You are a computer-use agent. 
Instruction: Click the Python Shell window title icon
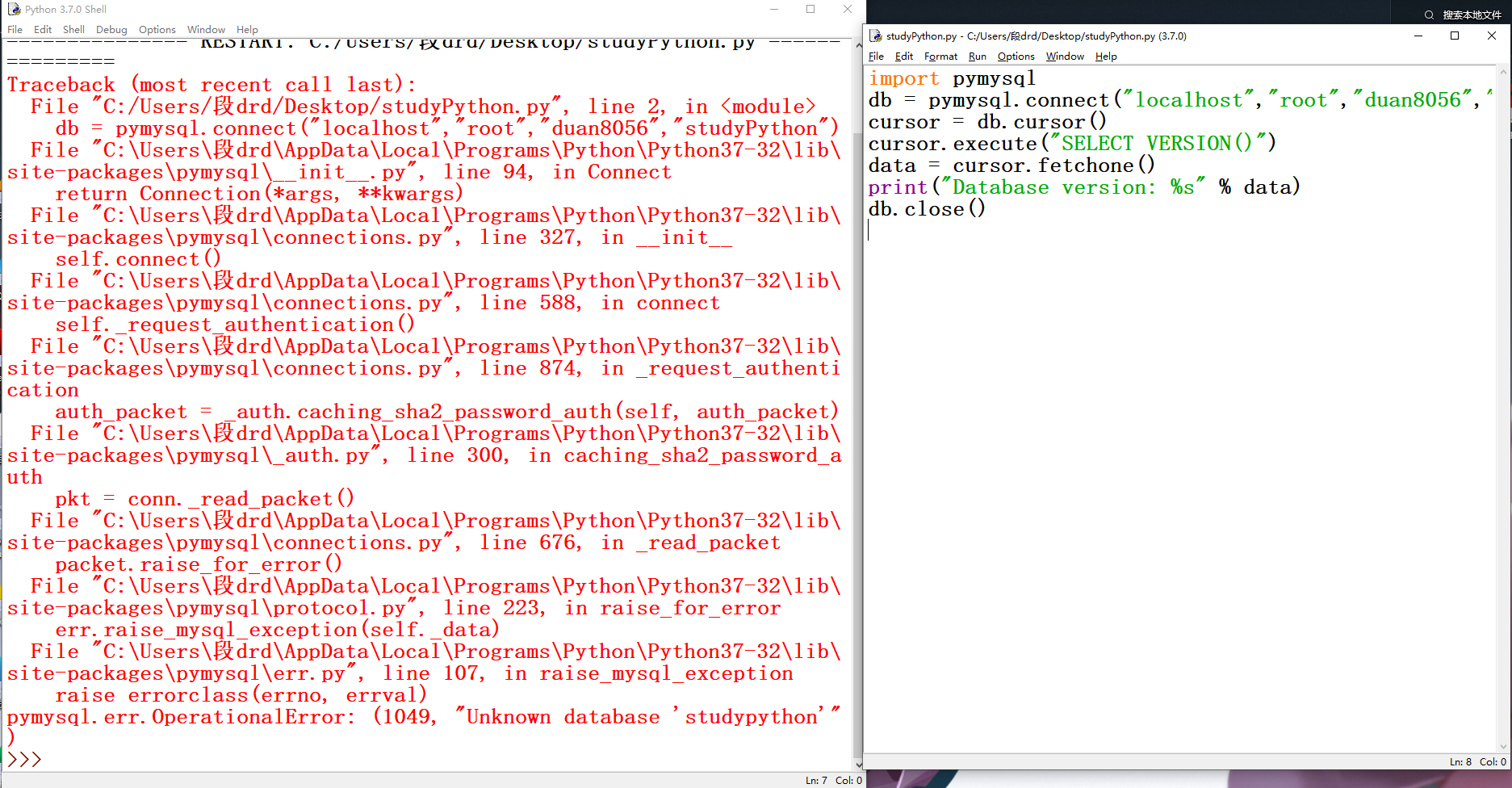(14, 10)
